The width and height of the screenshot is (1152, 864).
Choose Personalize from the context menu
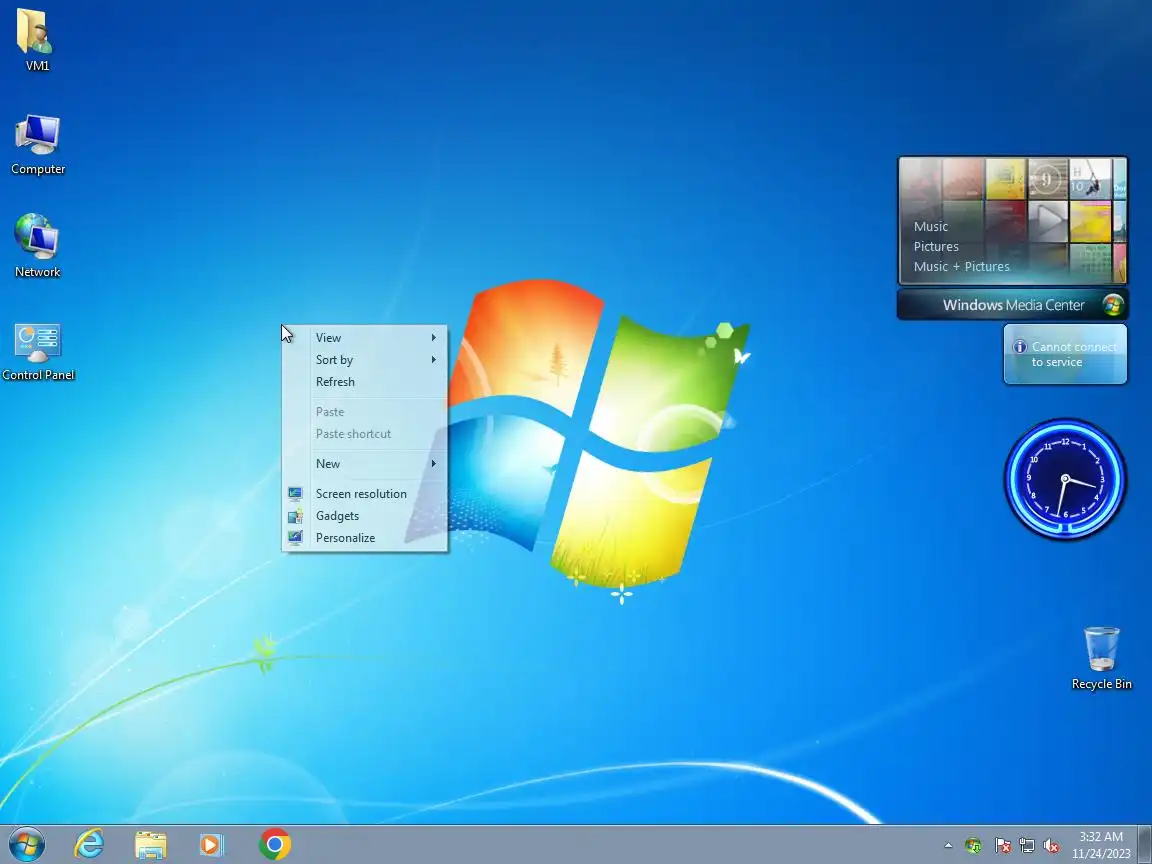(365, 538)
